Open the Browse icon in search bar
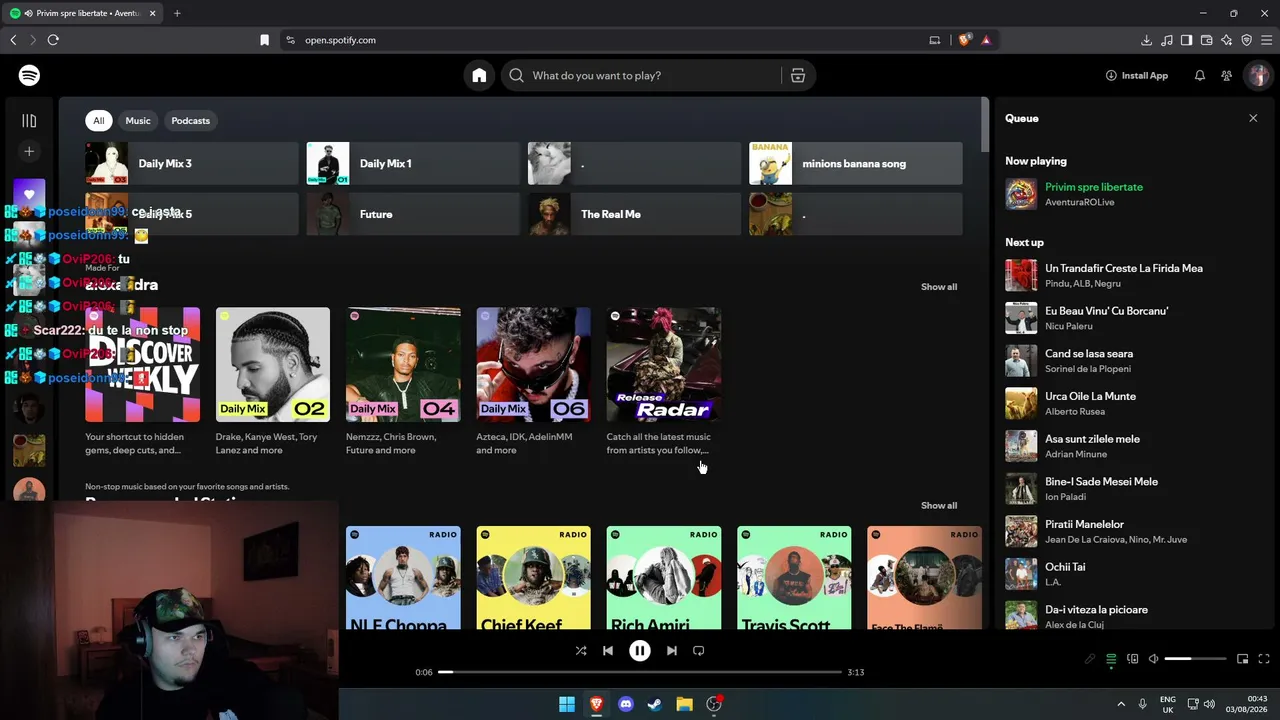Image resolution: width=1280 pixels, height=720 pixels. pos(798,75)
